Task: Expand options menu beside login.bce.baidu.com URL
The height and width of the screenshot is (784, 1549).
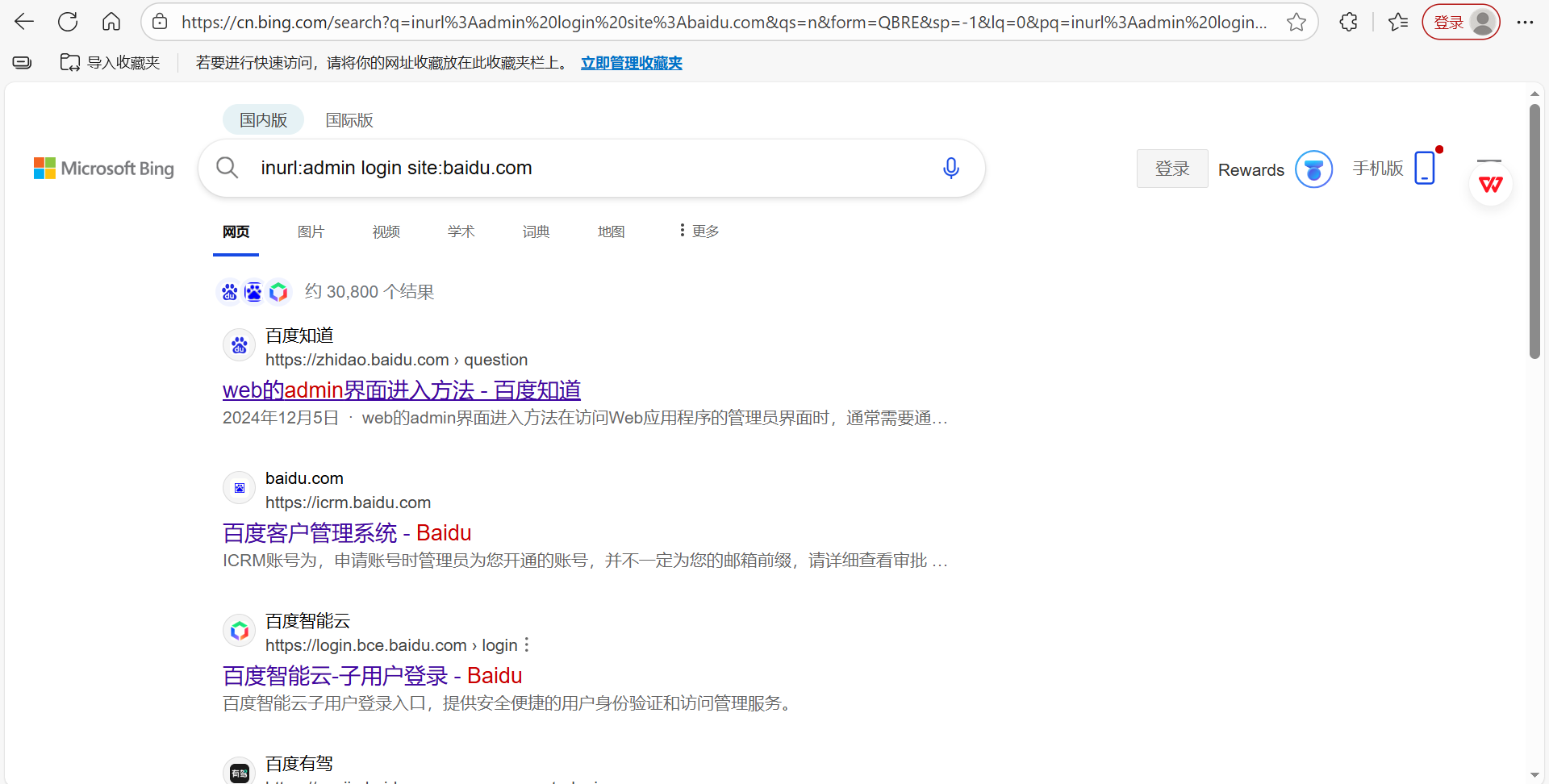Action: click(x=527, y=645)
